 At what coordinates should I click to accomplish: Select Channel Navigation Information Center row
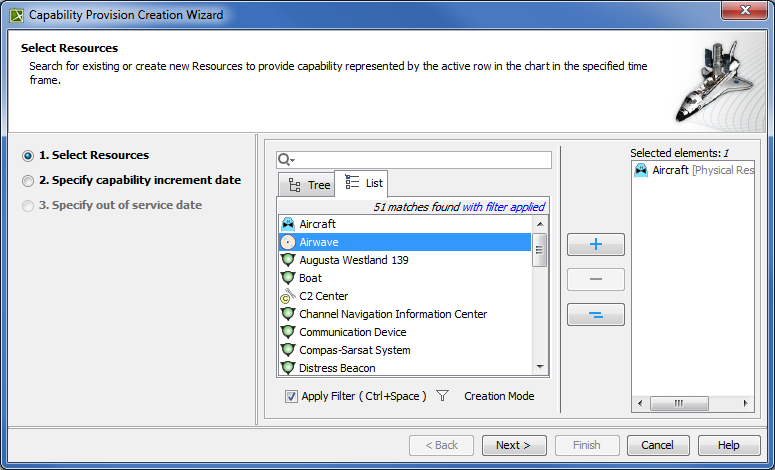[x=393, y=314]
